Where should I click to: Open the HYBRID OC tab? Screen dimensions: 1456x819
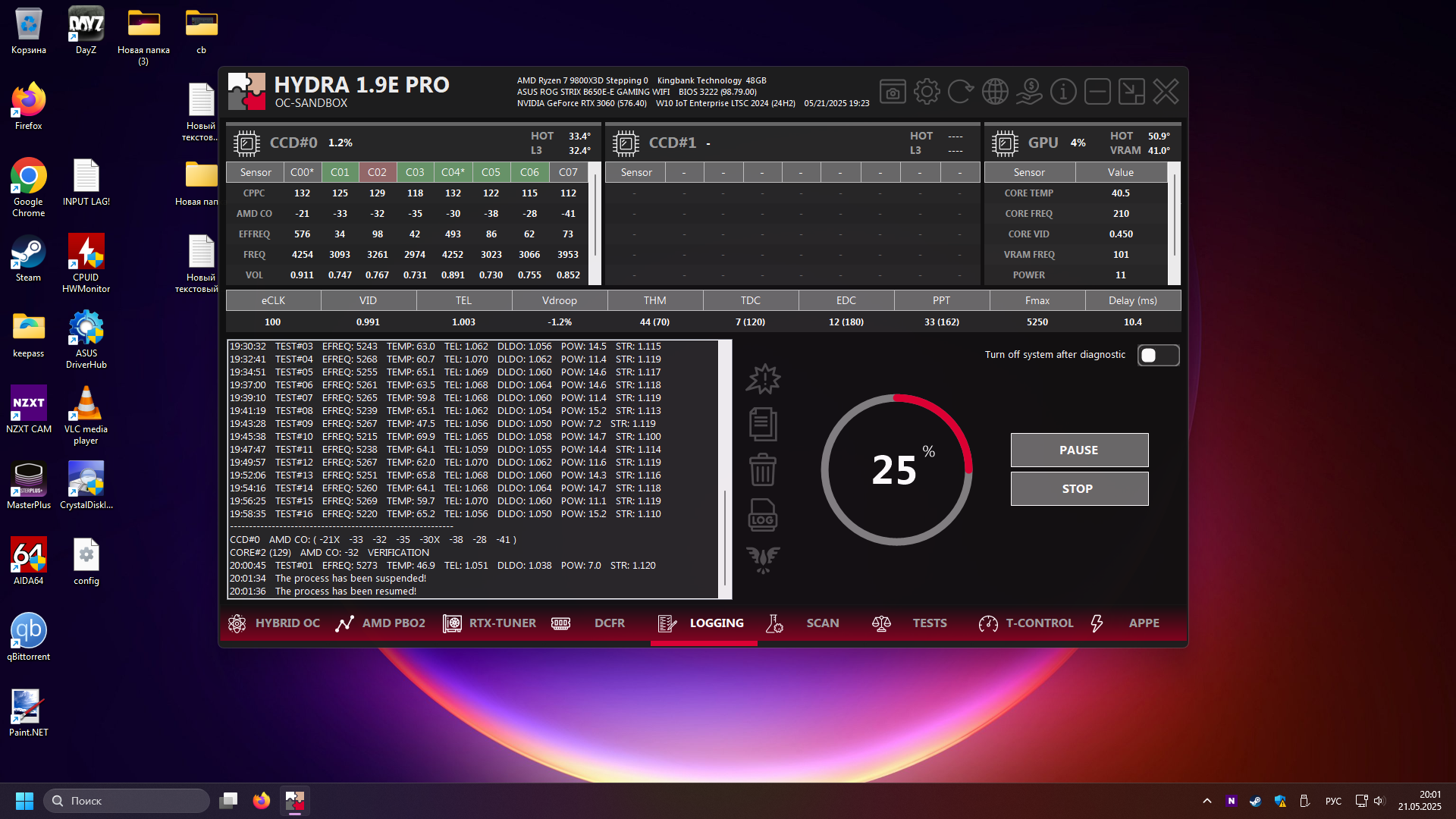coord(274,623)
